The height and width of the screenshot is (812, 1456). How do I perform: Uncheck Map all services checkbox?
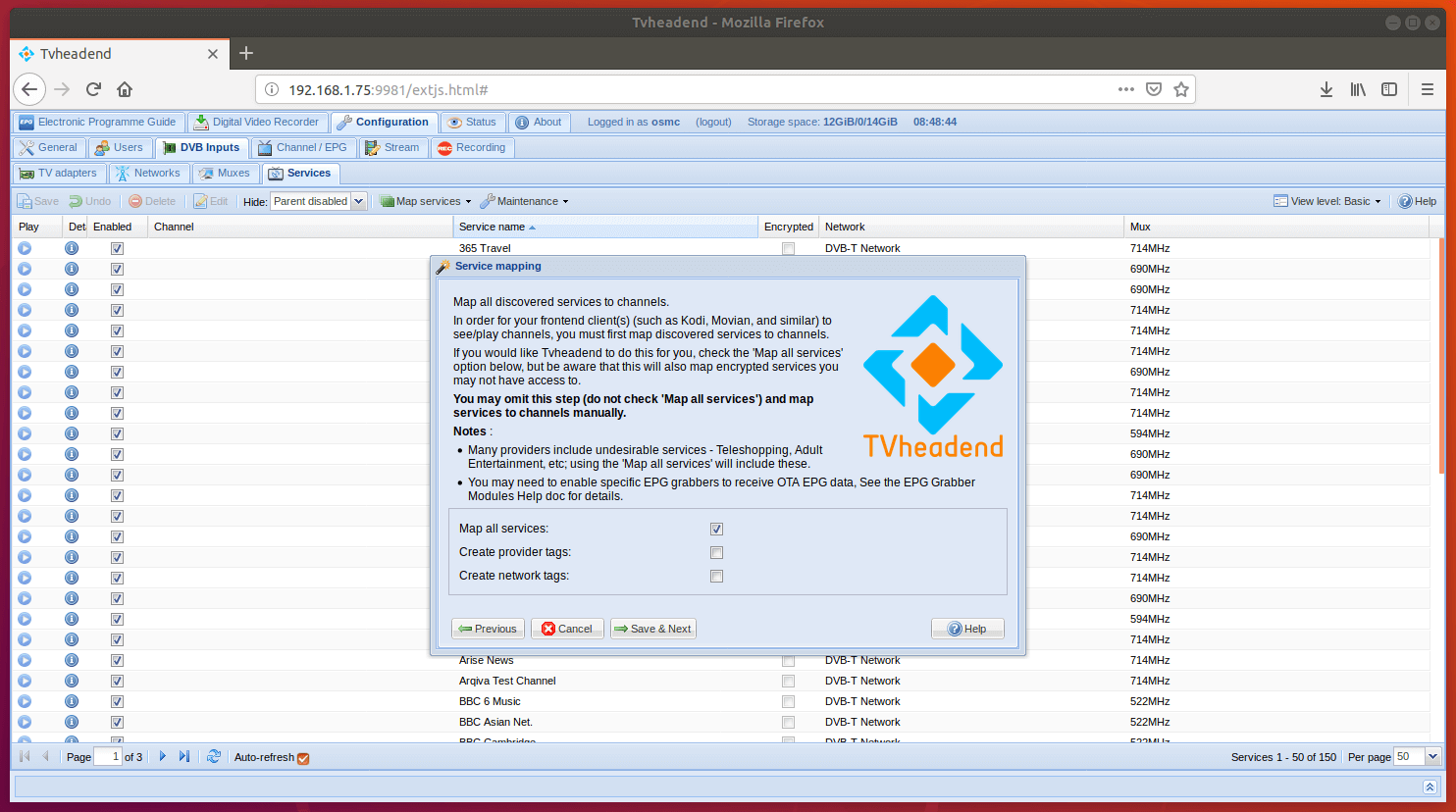tap(716, 529)
